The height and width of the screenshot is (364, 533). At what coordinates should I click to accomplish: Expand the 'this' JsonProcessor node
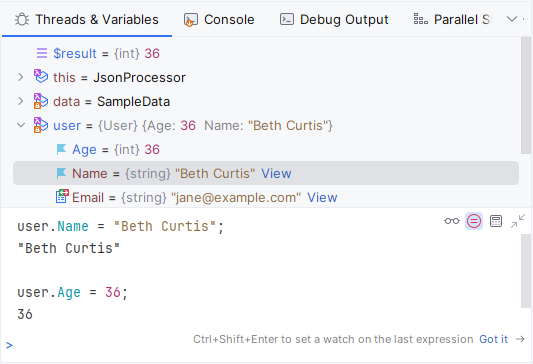[21, 77]
